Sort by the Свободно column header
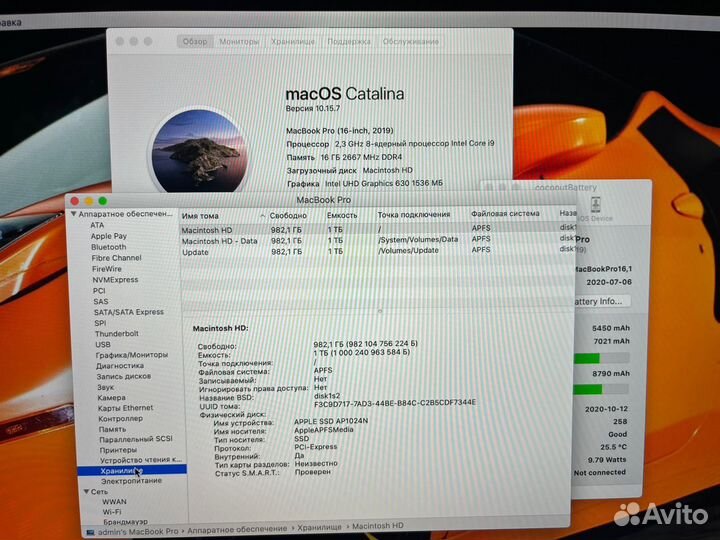Screen dimensions: 720x540 [288, 215]
